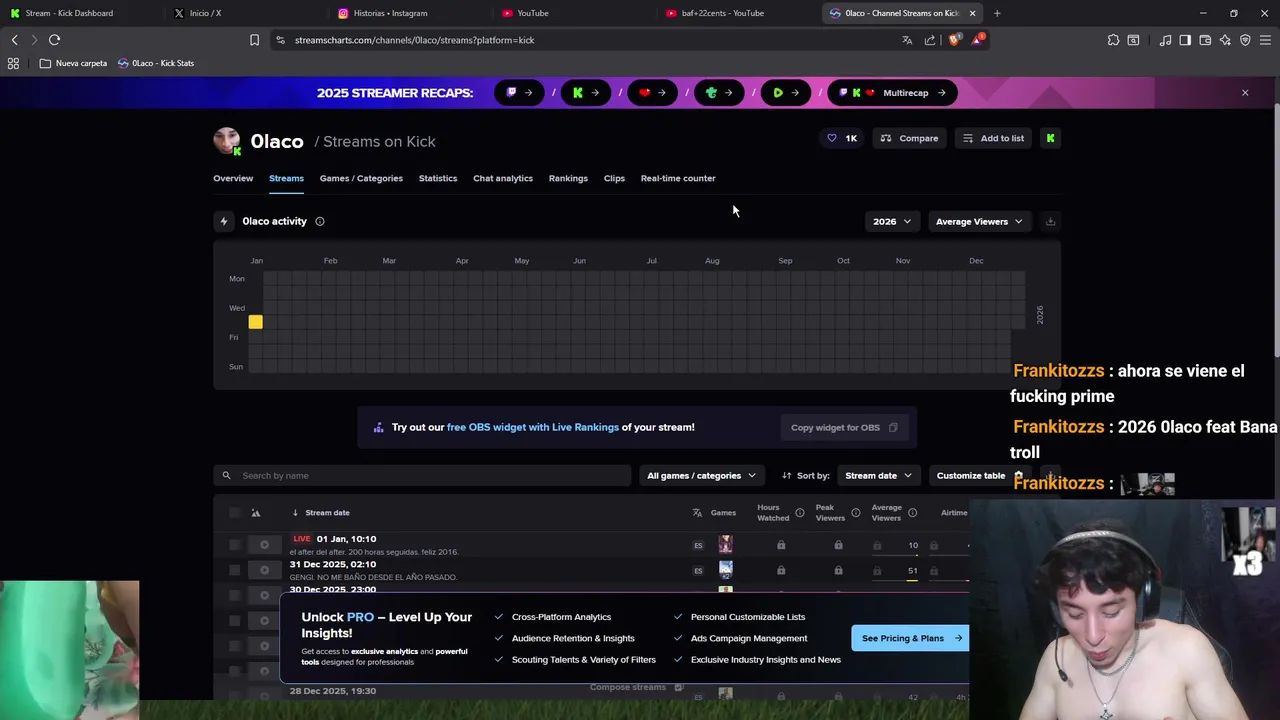Screen dimensions: 1280x720
Task: Click the green Kick icon beside Add to list
Action: (1050, 138)
